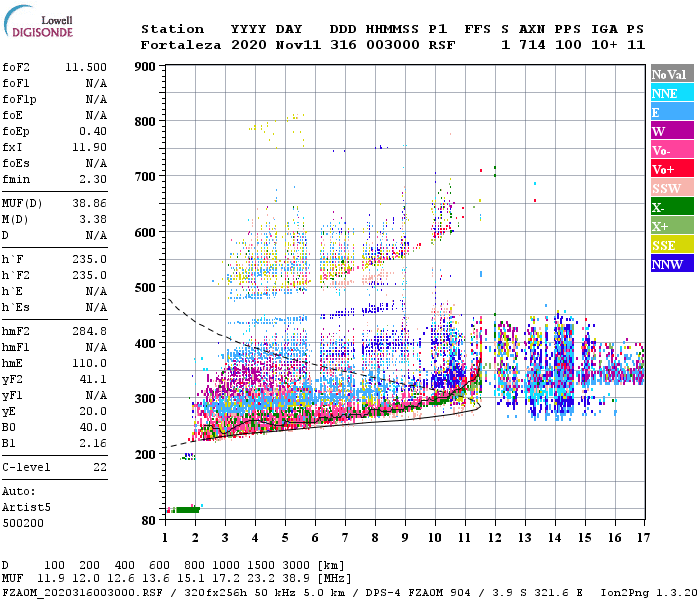700x600 pixels.
Task: Click the C-level value 22
Action: (x=100, y=467)
